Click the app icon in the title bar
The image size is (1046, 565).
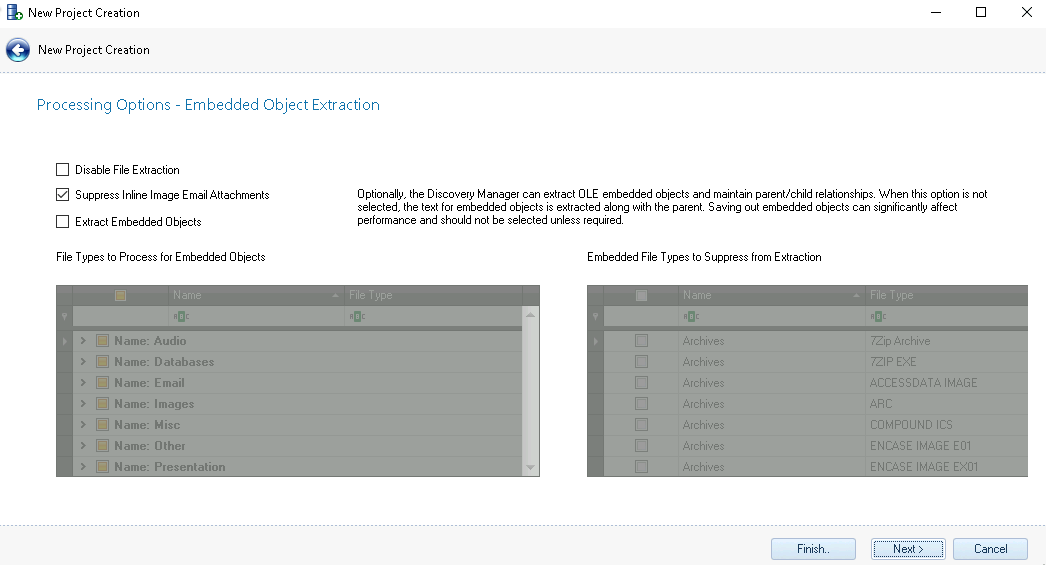pyautogui.click(x=15, y=13)
